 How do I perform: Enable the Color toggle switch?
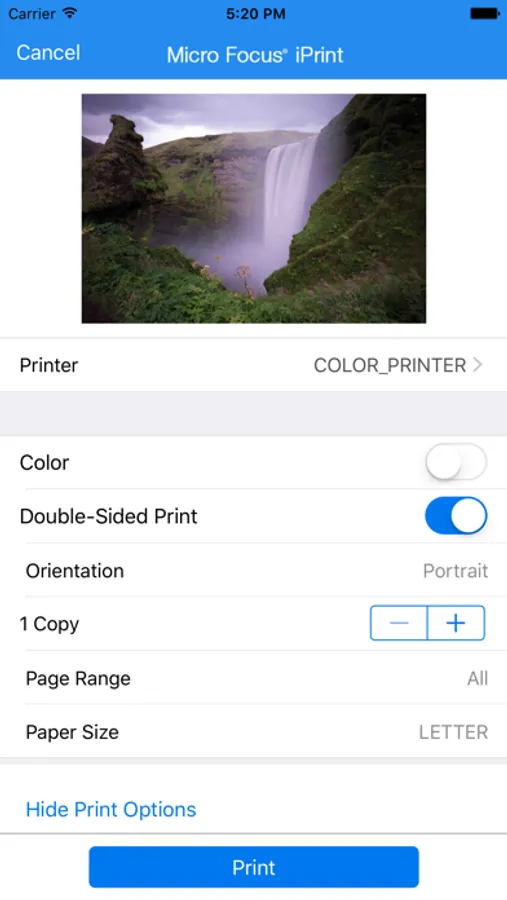tap(456, 462)
